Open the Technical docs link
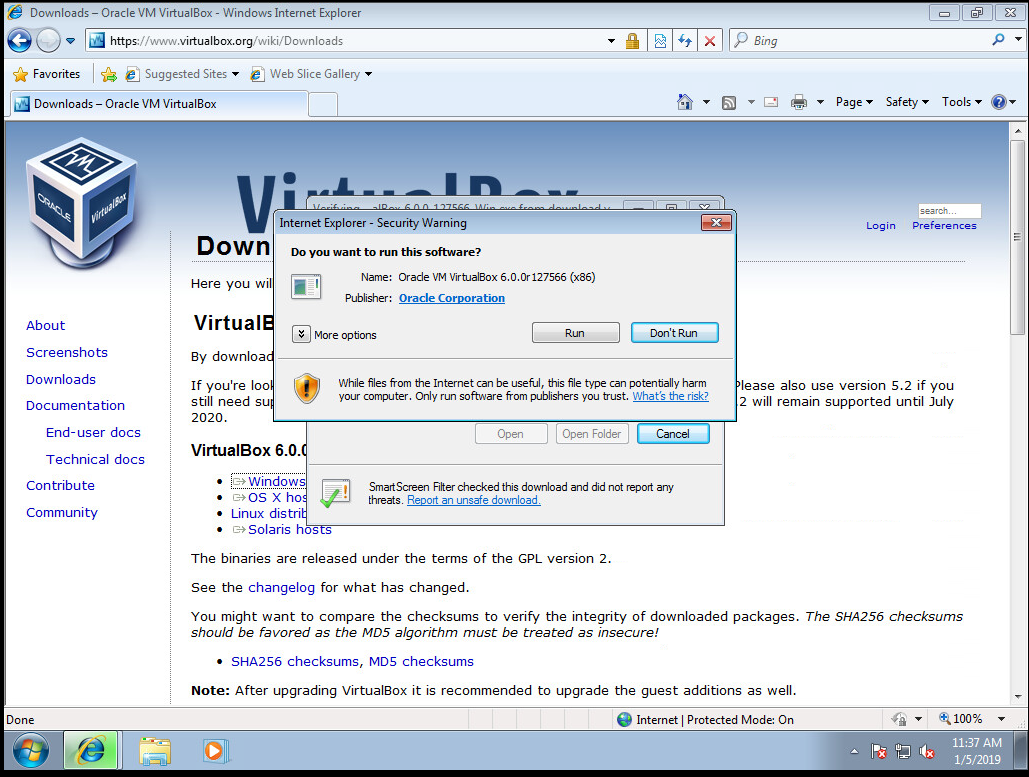 [x=95, y=459]
